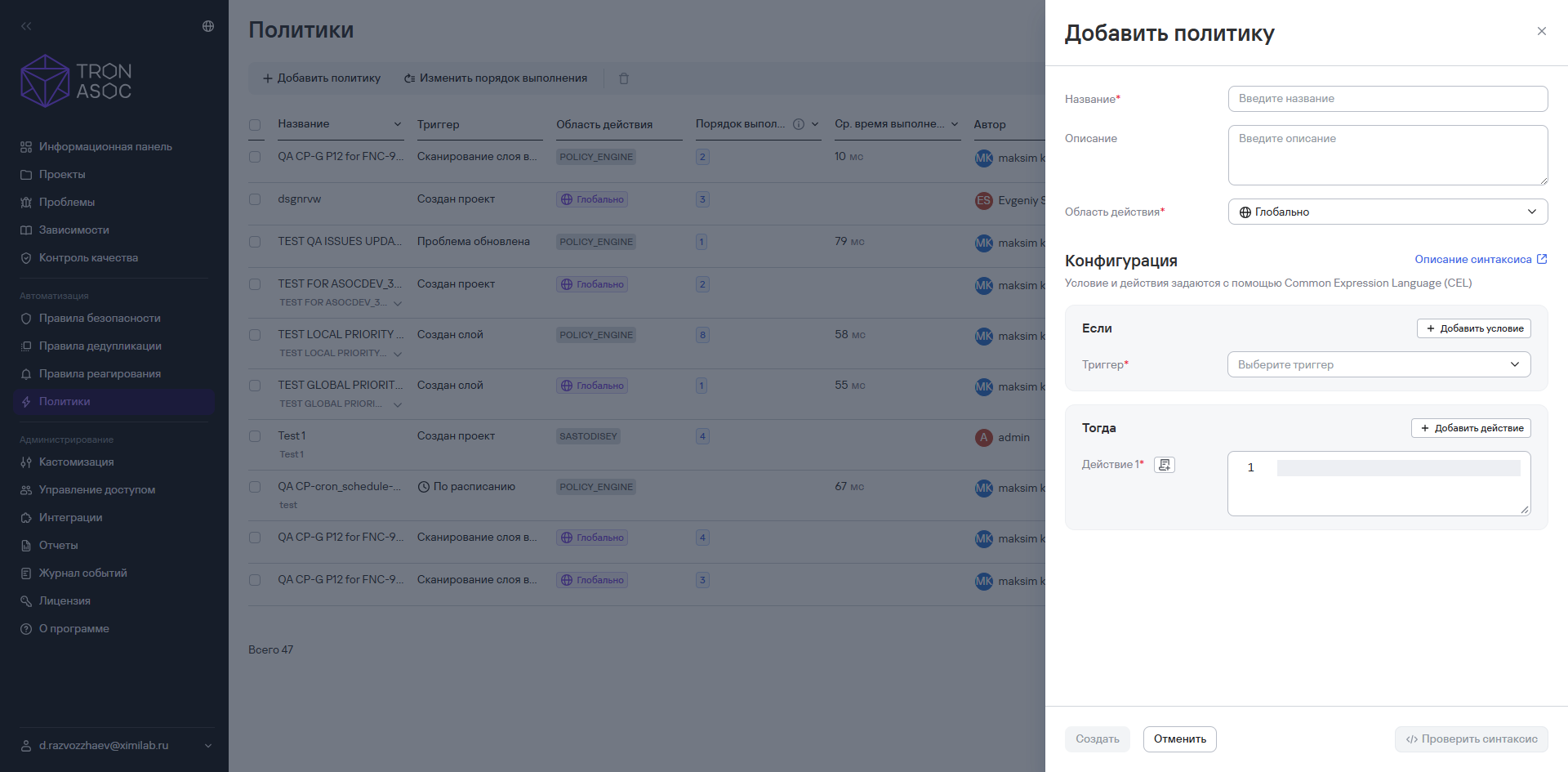This screenshot has height=772, width=1568.
Task: Check the box for TEST FOR ASOCDEV_3 row
Action: [255, 284]
